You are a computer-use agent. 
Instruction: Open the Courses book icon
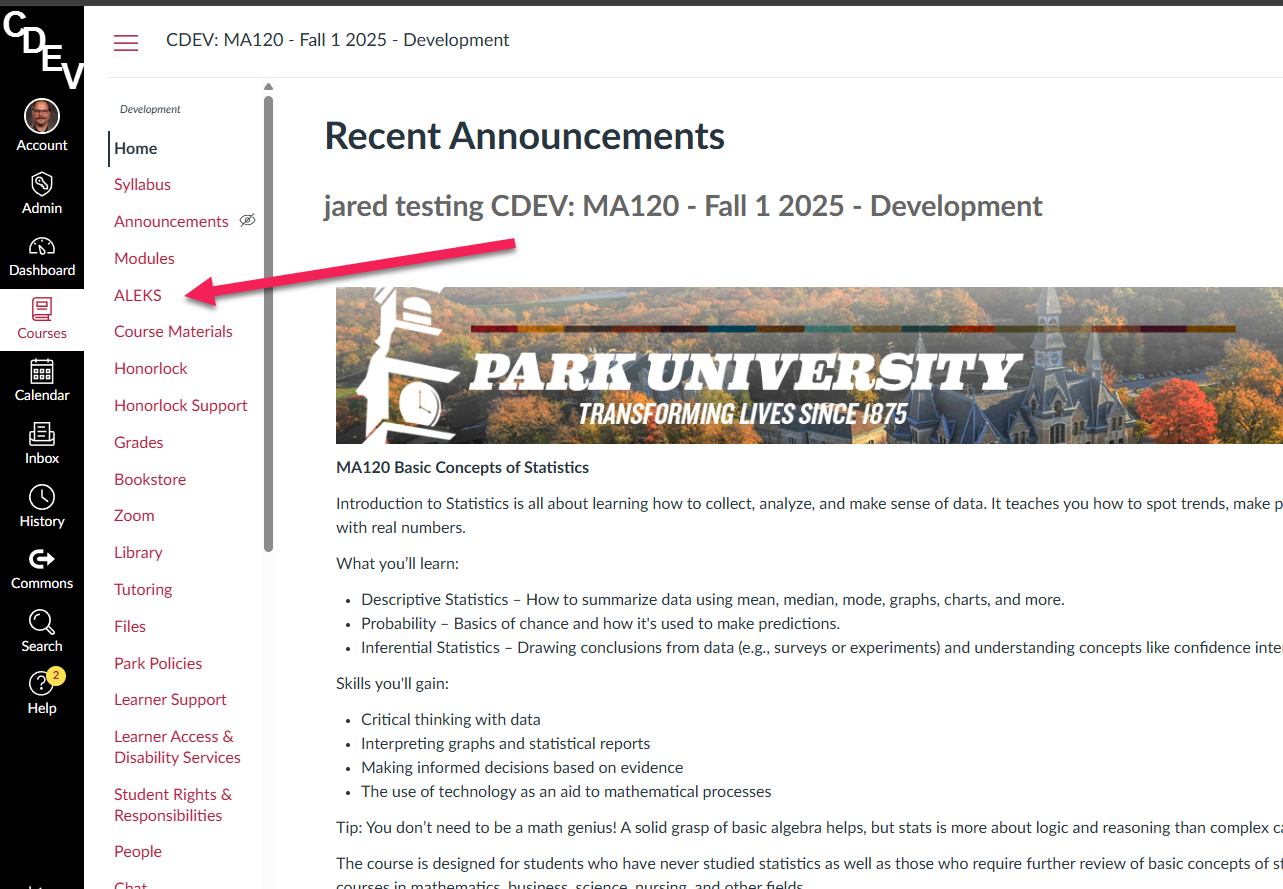point(42,309)
